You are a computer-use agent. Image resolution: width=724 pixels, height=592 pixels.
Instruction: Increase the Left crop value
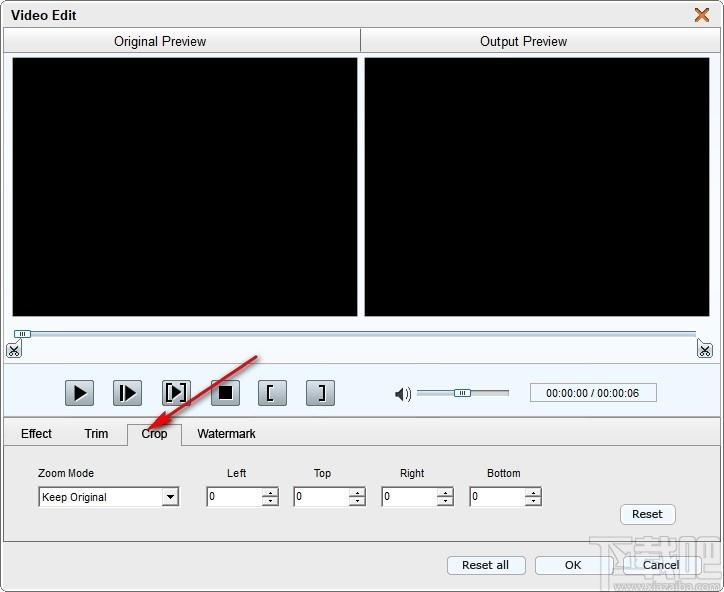[270, 492]
